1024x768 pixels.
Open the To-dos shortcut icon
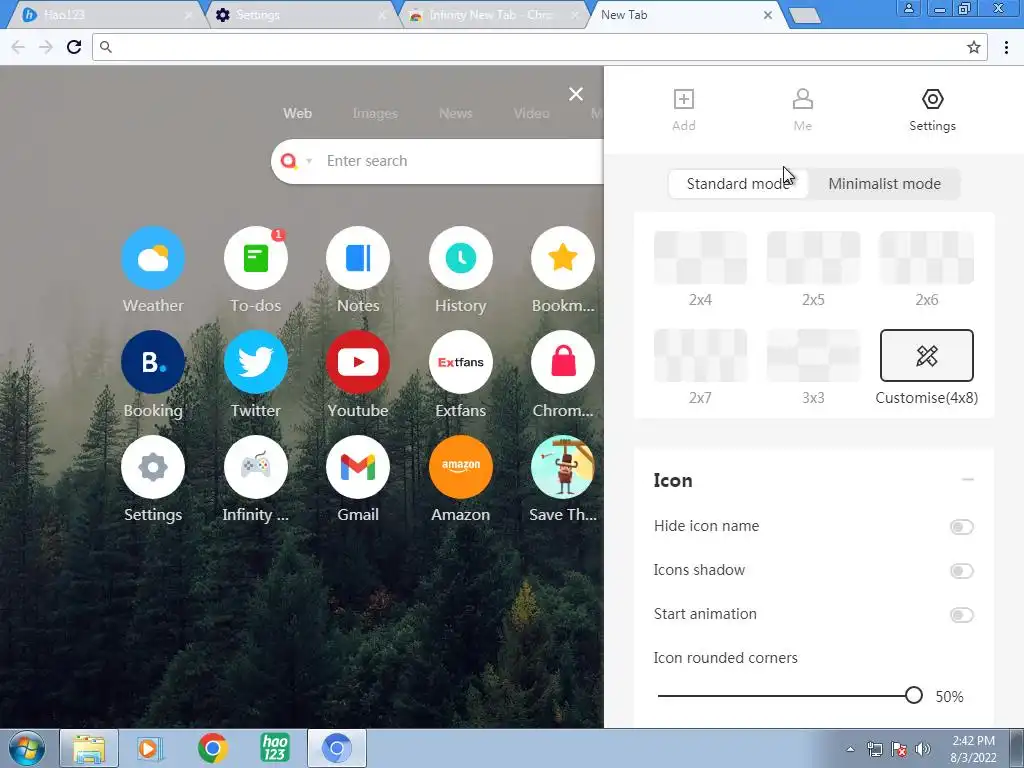pos(255,258)
